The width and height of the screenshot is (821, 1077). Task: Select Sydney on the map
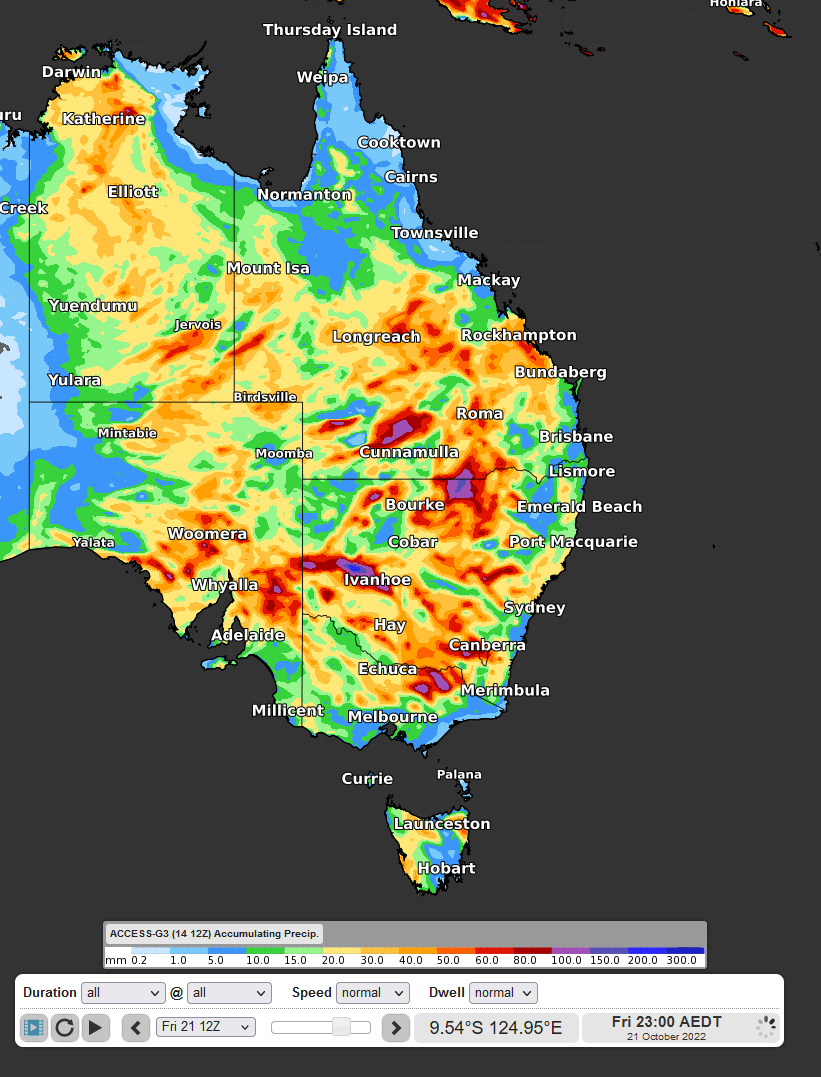coord(533,607)
